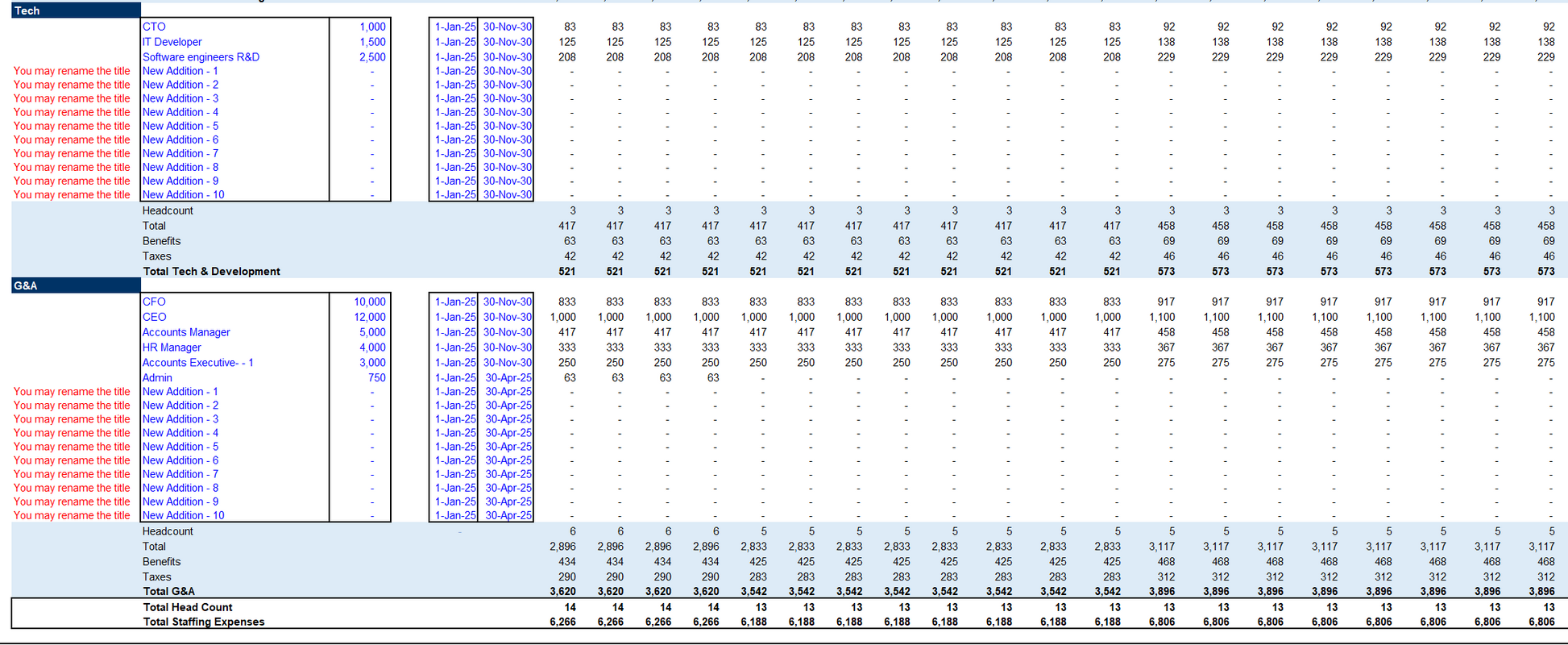Select the Software engineers R&D cell

[201, 57]
